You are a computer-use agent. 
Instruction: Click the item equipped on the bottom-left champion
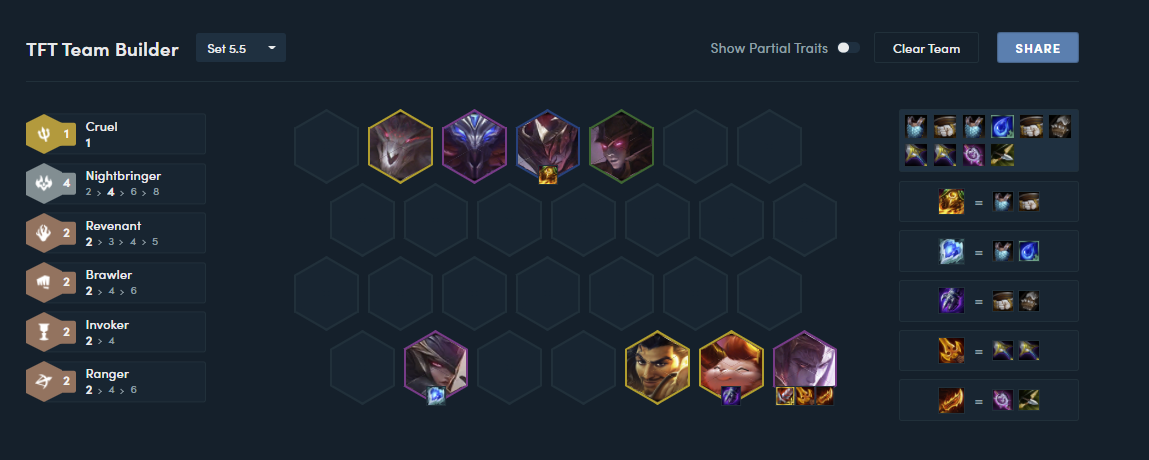436,396
